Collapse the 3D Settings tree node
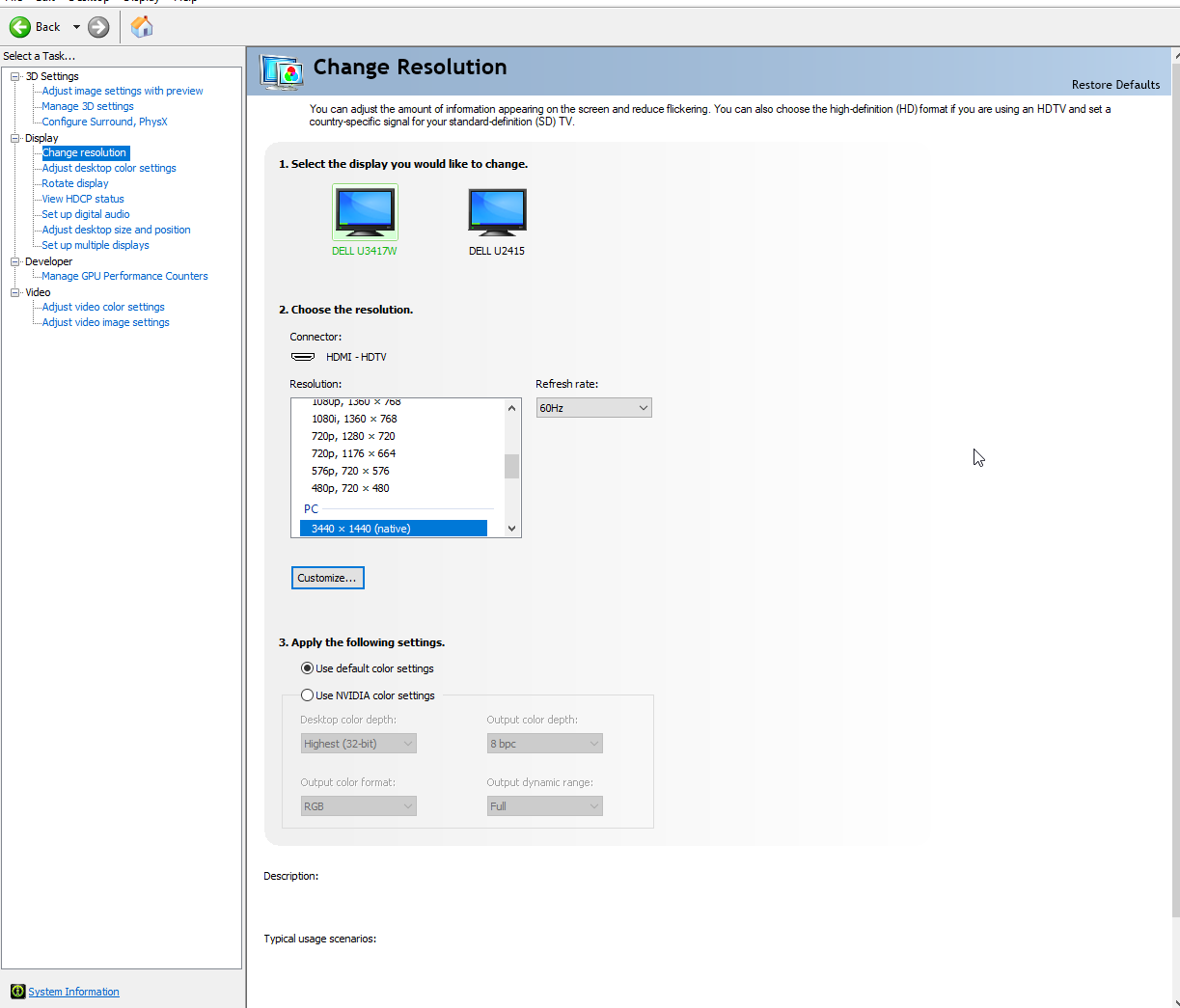 pos(15,76)
